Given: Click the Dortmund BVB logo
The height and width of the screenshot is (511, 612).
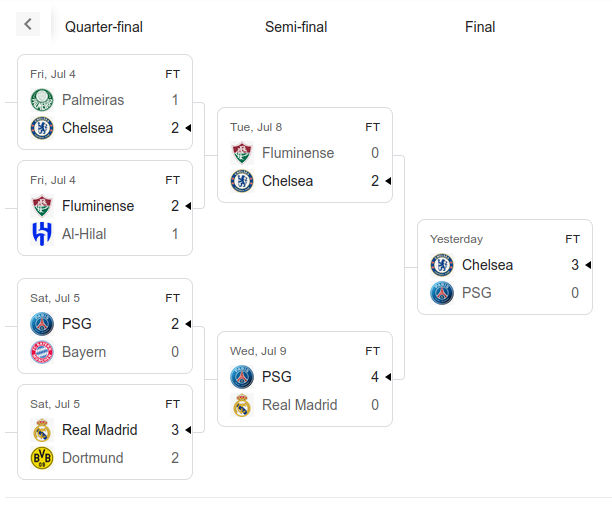Looking at the screenshot, I should [x=42, y=458].
